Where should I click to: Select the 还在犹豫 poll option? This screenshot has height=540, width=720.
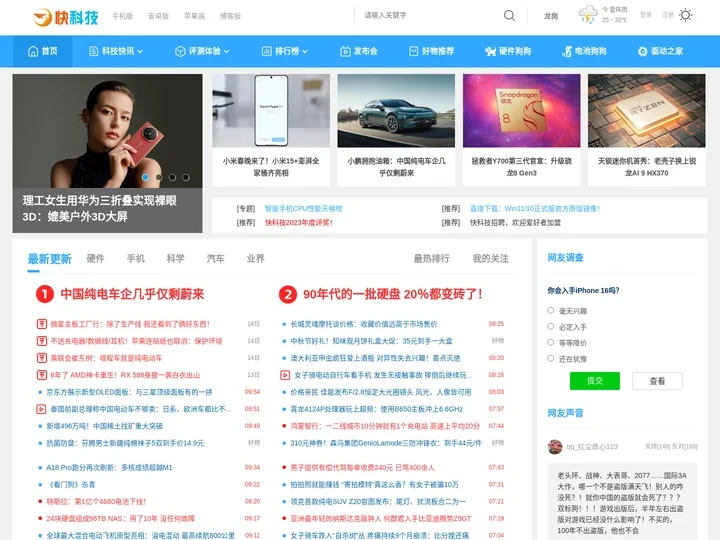[x=551, y=359]
